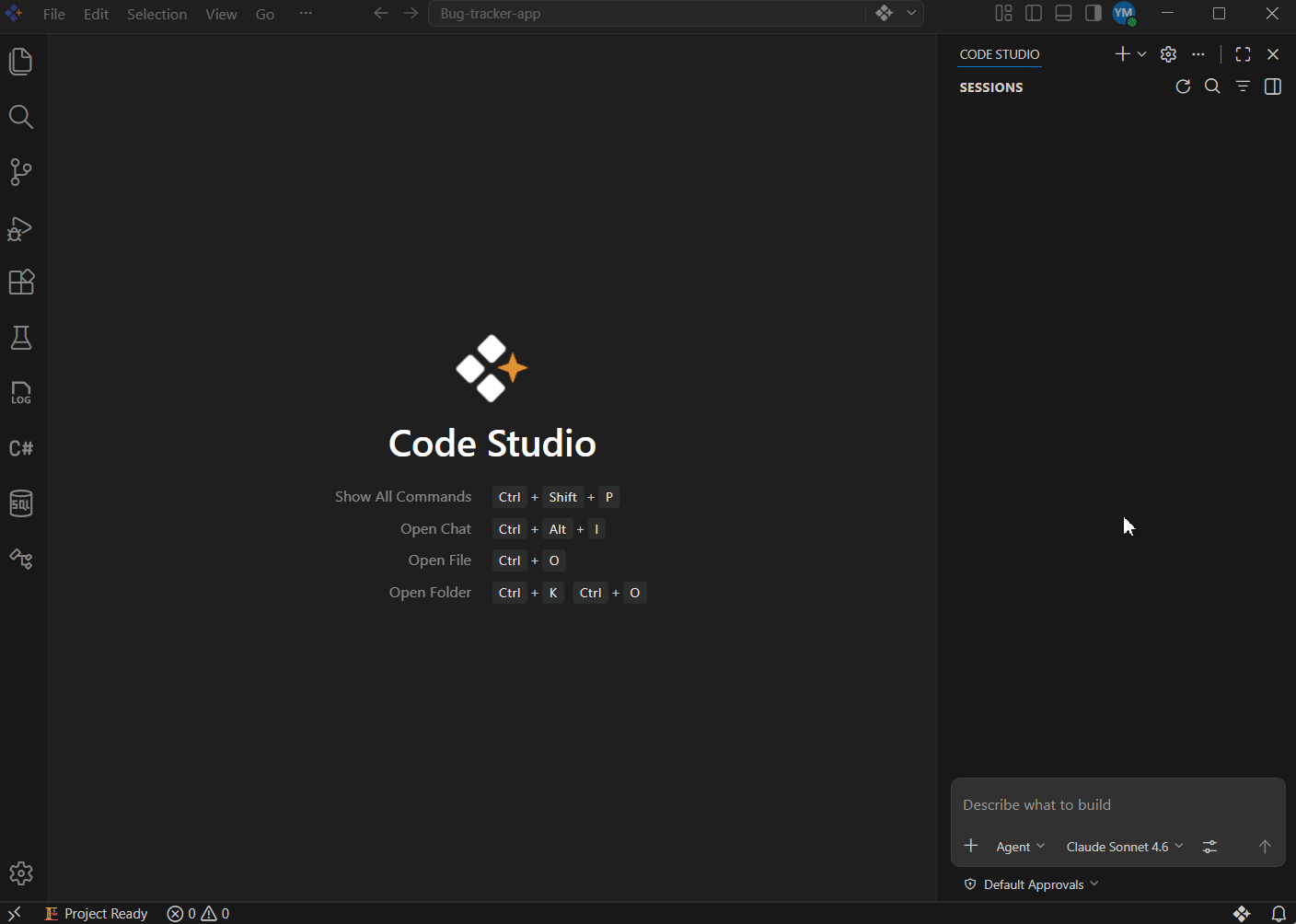This screenshot has width=1296, height=924.
Task: Open the Manage gear at the bottom of the activity bar
Action: tap(21, 873)
